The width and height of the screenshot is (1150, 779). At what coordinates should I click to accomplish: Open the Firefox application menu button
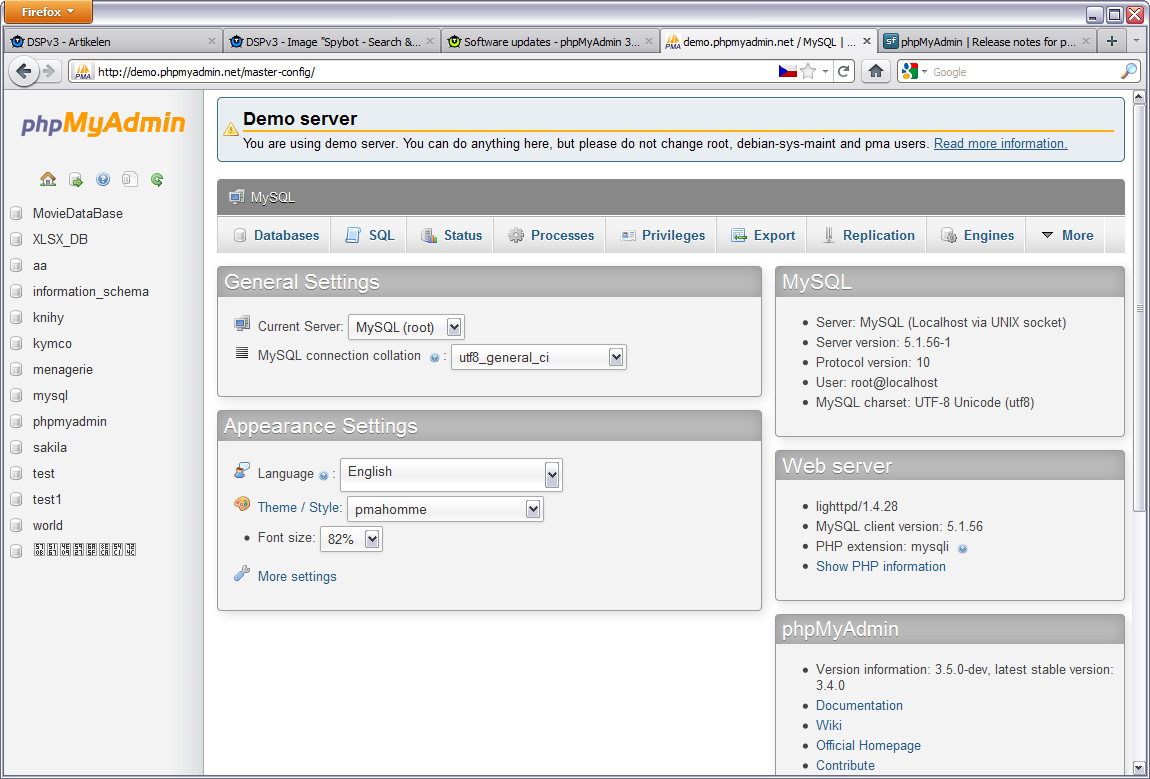pos(48,12)
